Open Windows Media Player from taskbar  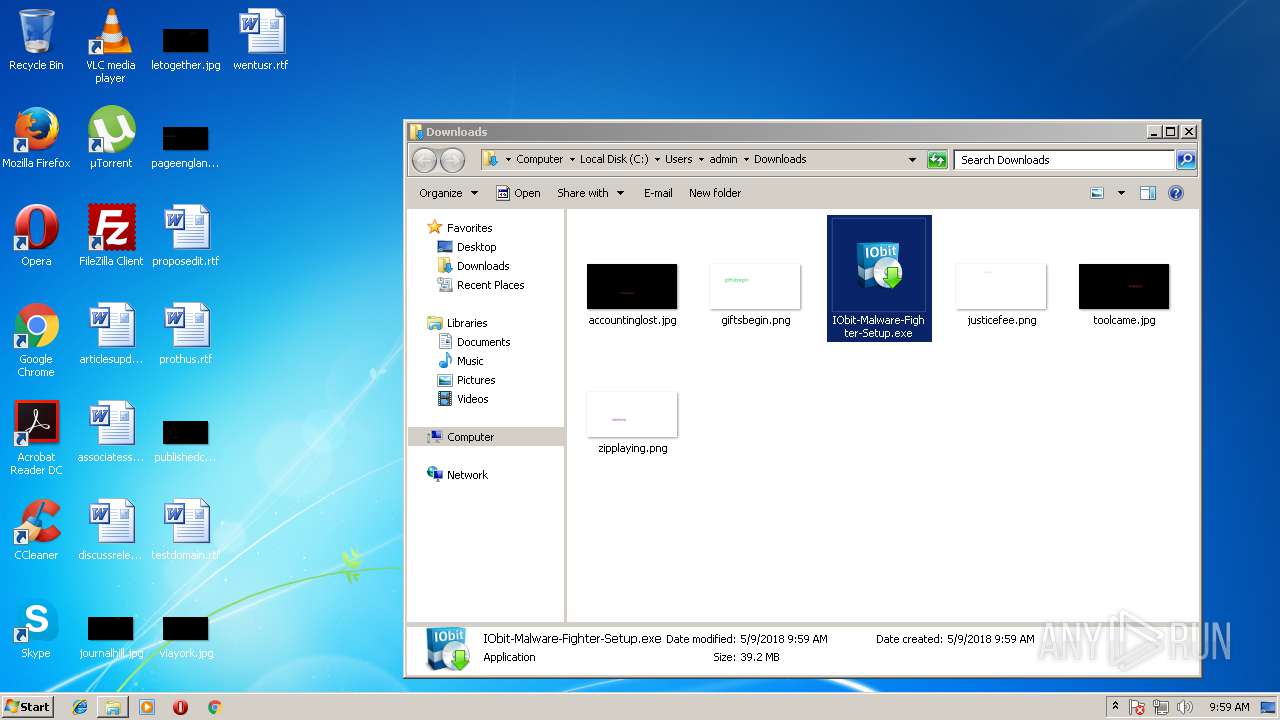[147, 707]
